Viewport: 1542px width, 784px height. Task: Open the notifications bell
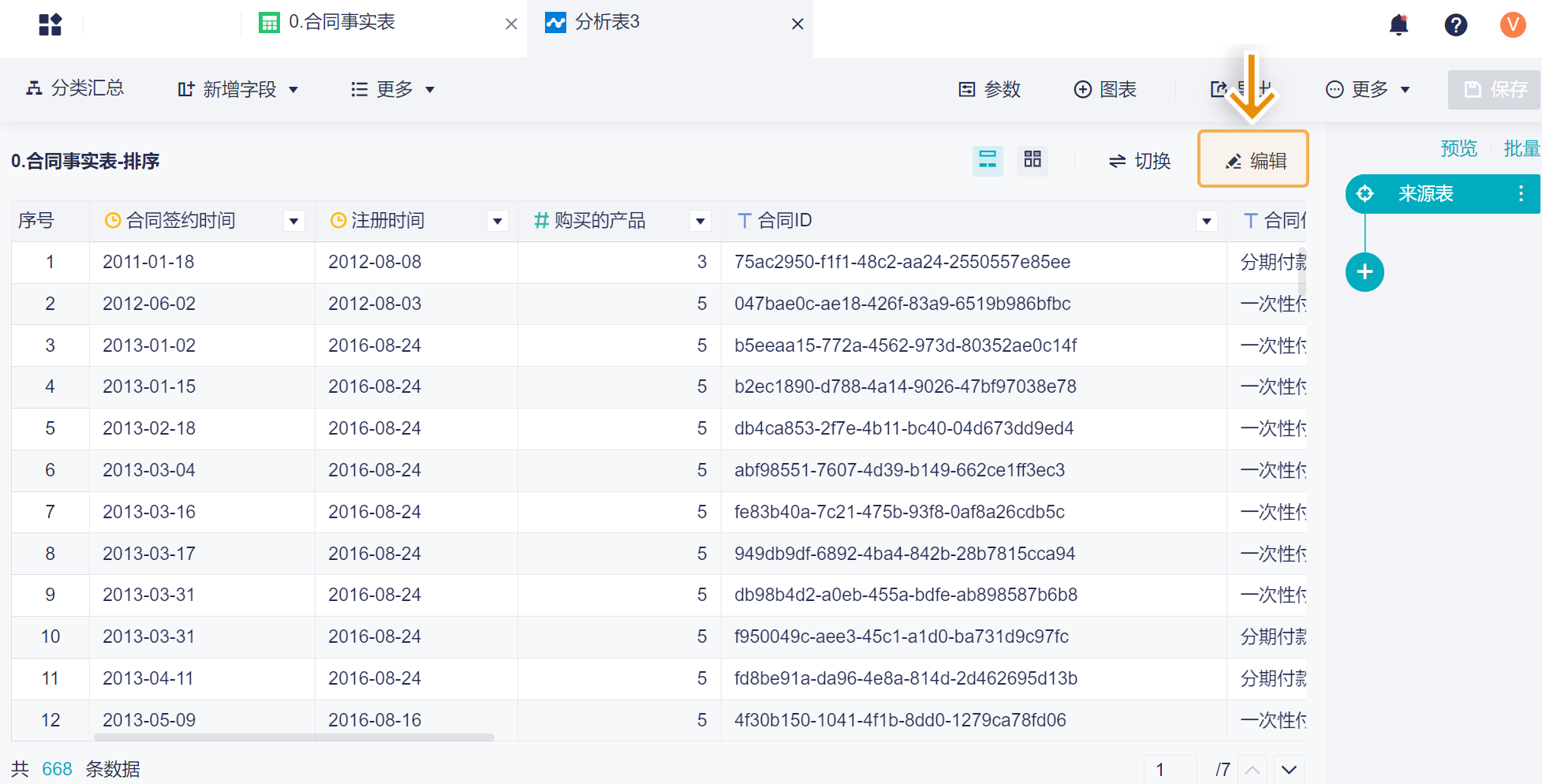[x=1398, y=24]
